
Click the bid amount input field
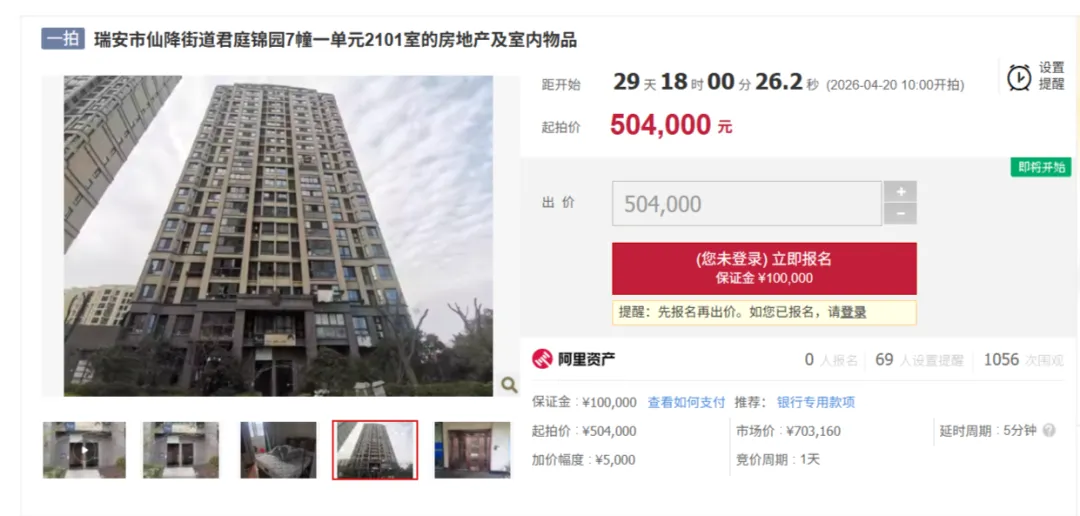747,203
